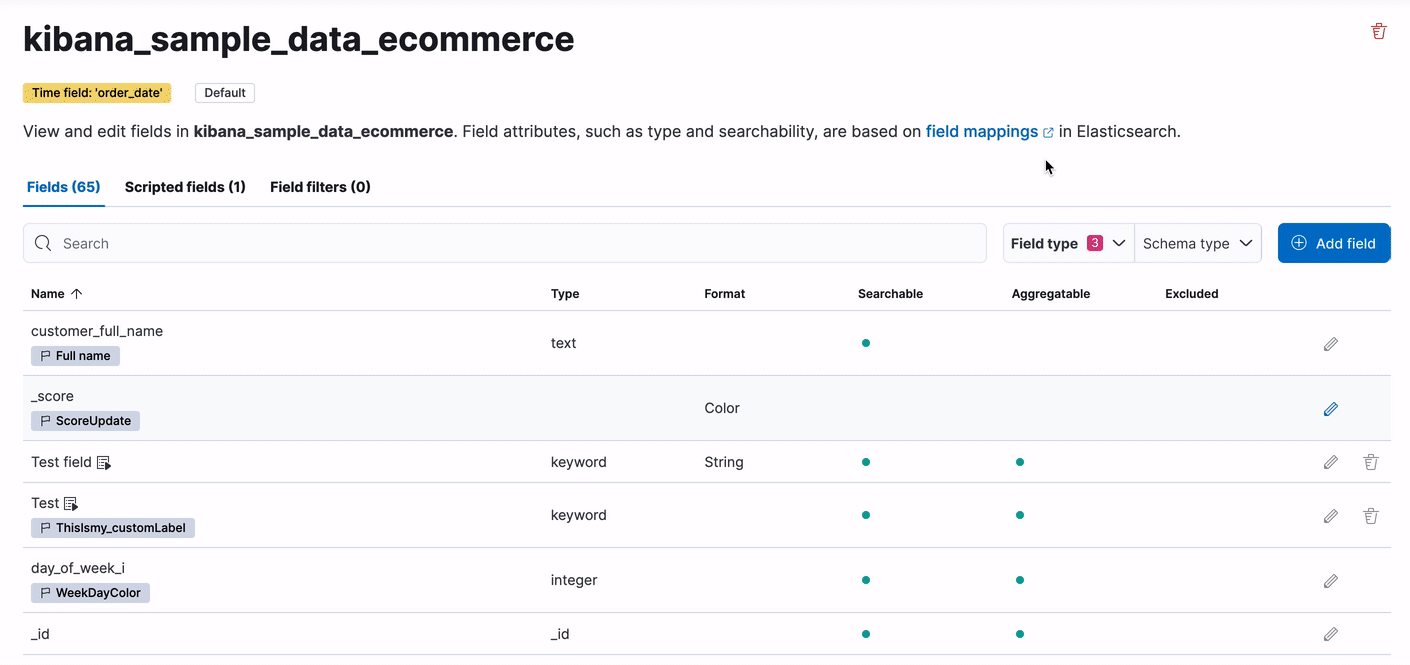Edit the customer_full_name field pencil icon
The image size is (1410, 665).
click(x=1331, y=344)
